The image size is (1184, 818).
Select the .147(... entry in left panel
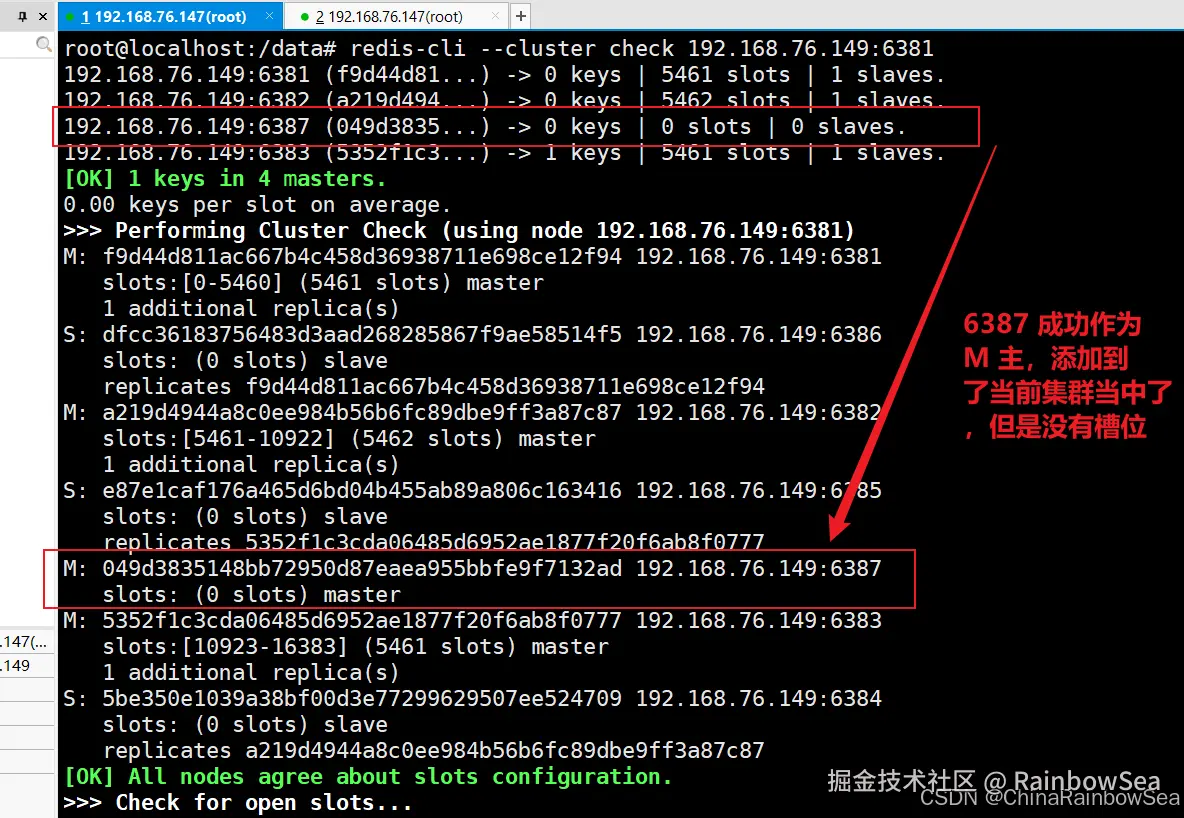[x=25, y=642]
